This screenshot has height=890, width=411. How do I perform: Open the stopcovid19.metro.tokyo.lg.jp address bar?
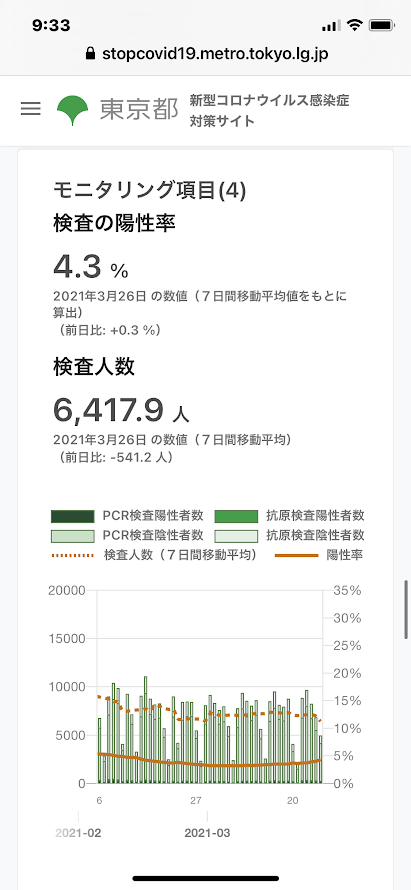pos(206,54)
